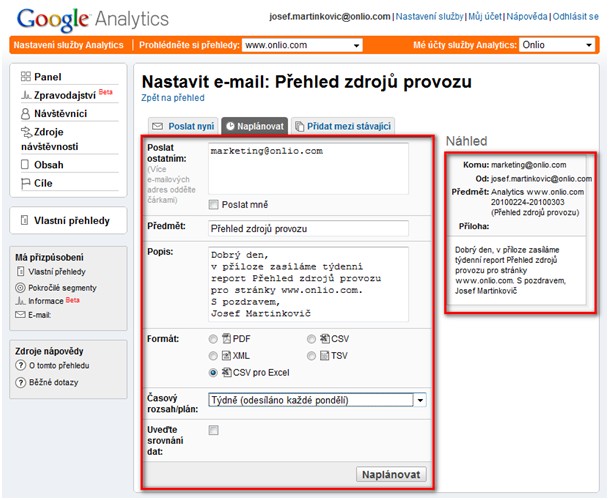Select the PDF format radio button
The image size is (609, 500).
[x=213, y=339]
